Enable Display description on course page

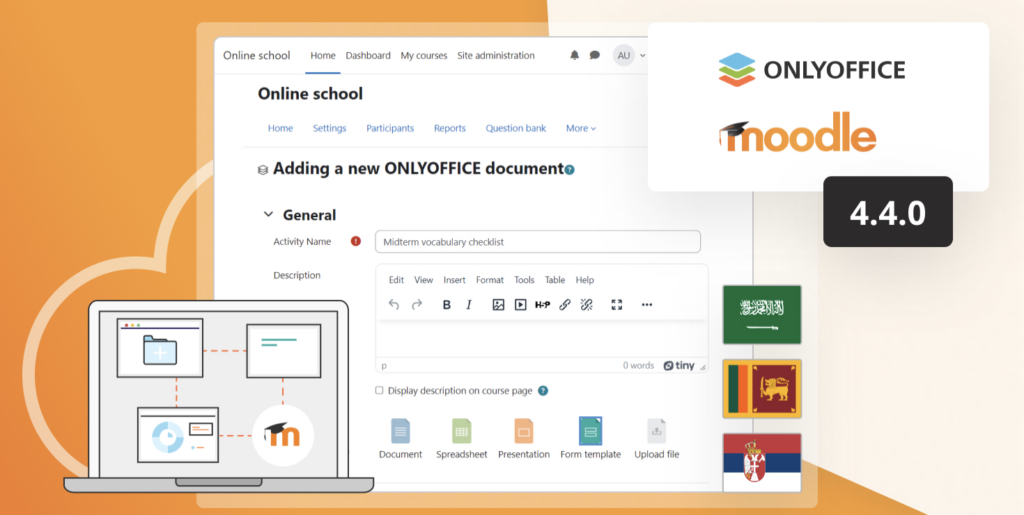pos(379,391)
